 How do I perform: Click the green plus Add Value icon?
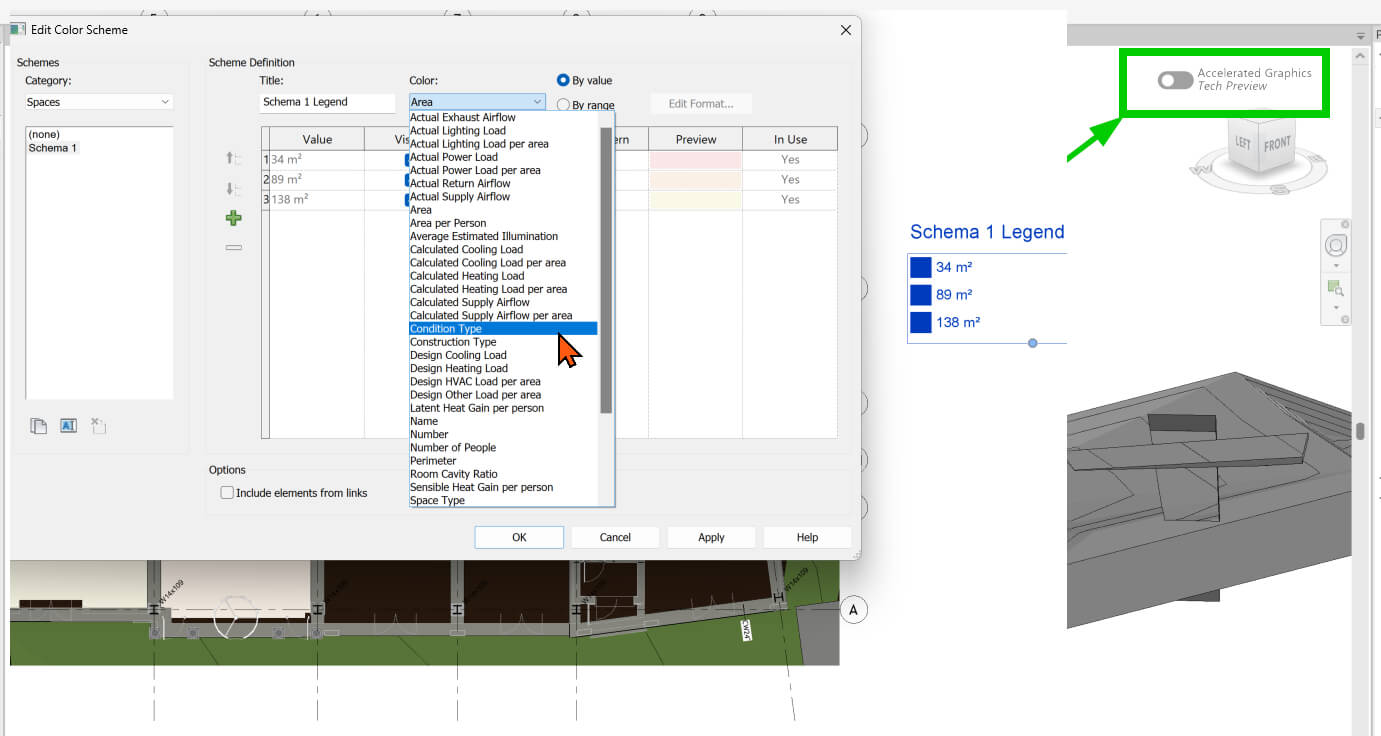[234, 218]
